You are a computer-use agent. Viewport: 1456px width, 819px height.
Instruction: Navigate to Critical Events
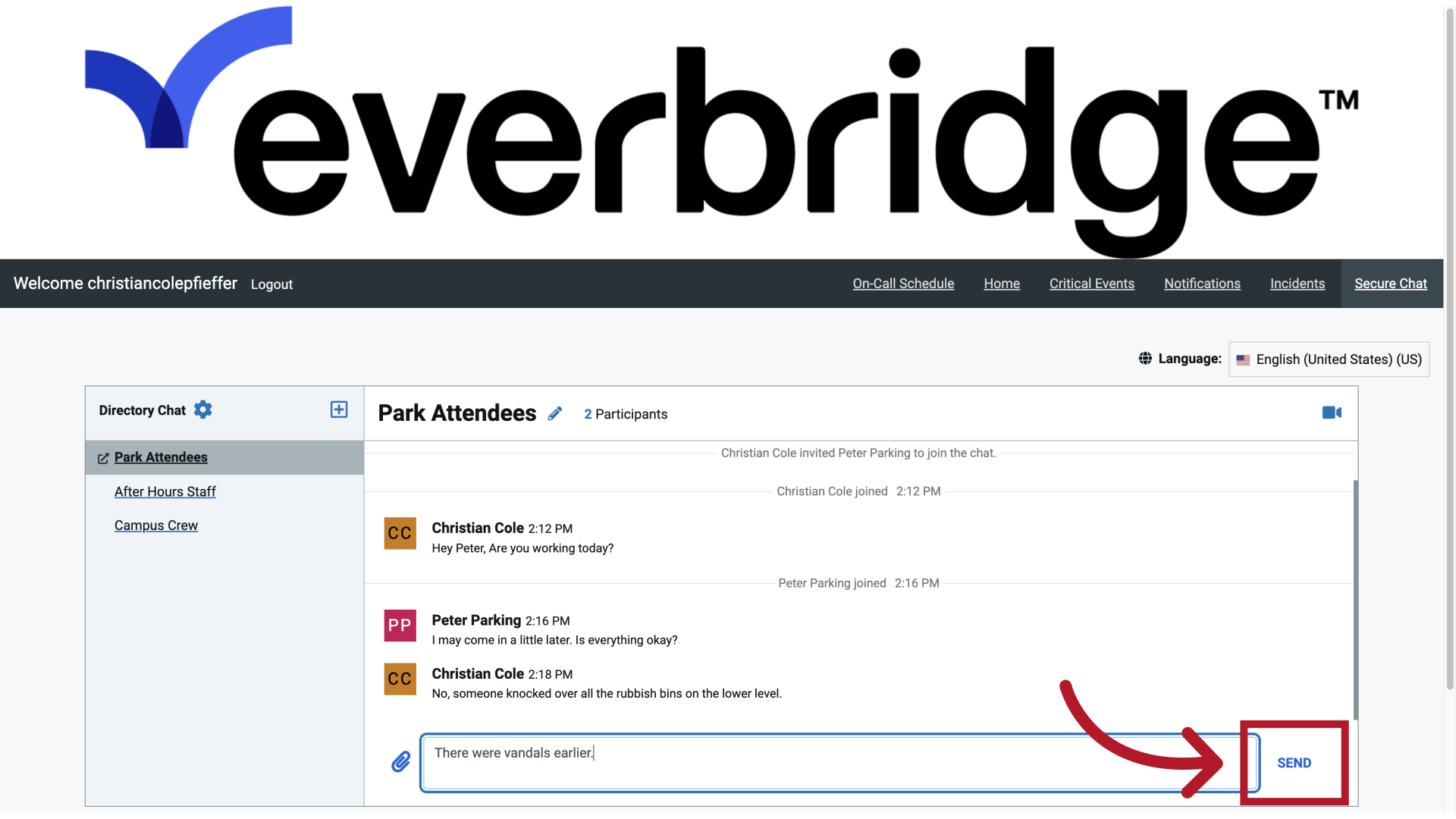click(x=1092, y=284)
